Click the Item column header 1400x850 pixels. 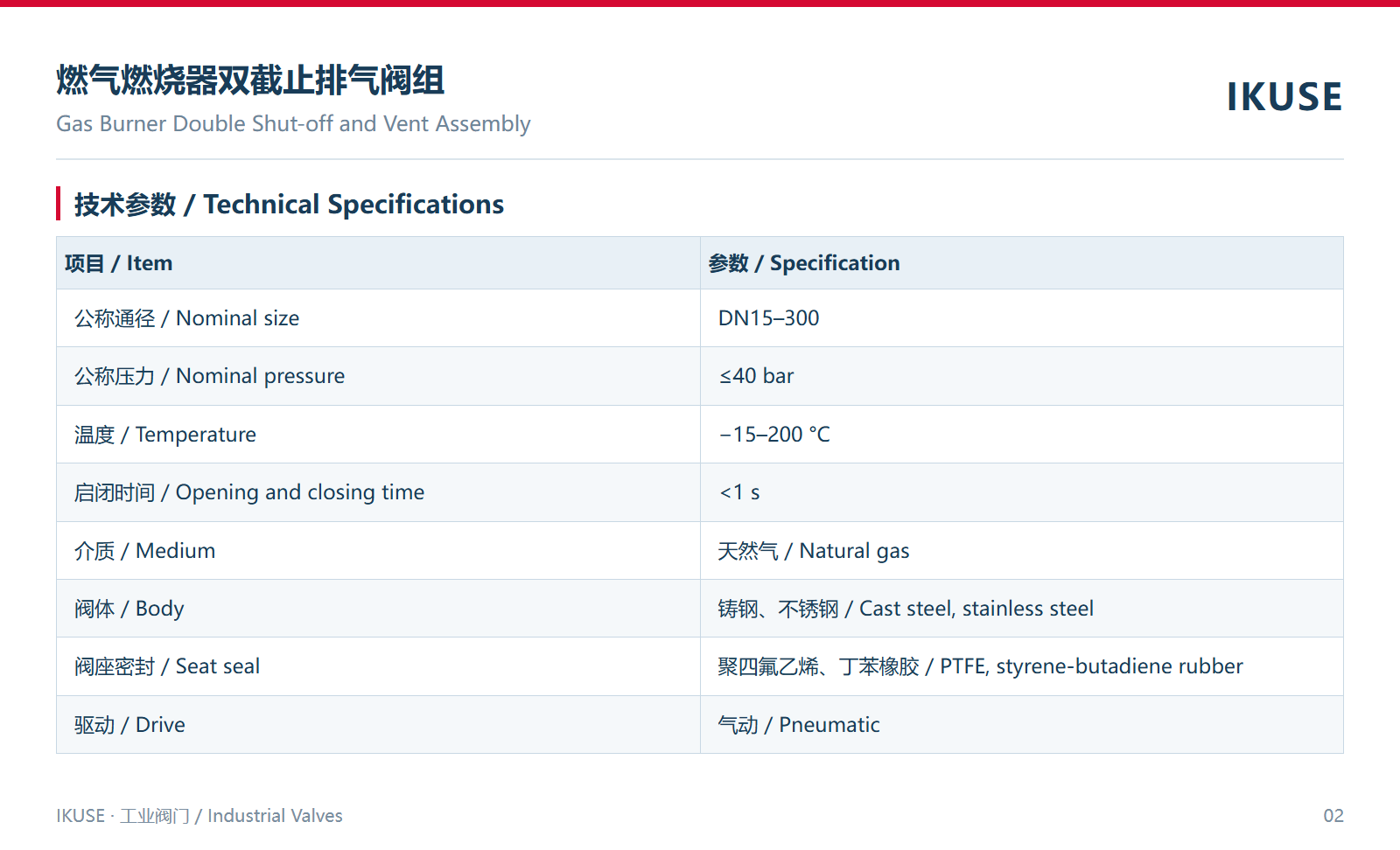coord(378,263)
